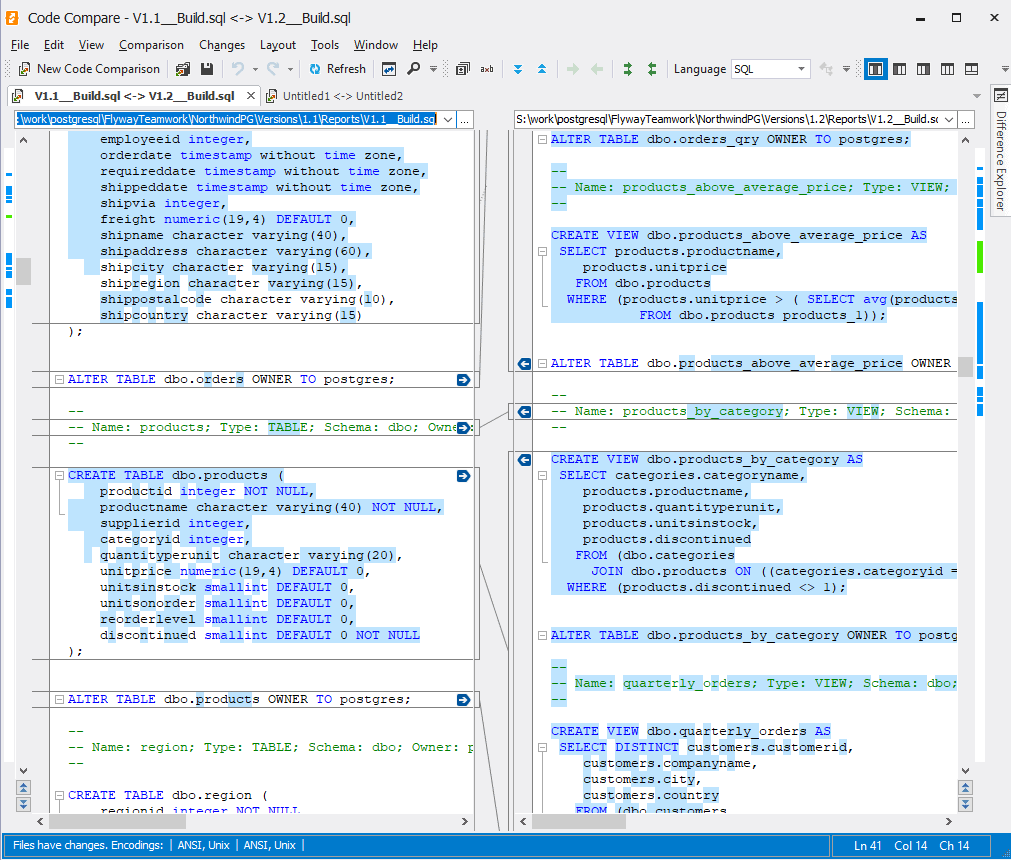Collapse the CREATE TABLE dbo.products code block
Image resolution: width=1011 pixels, height=860 pixels.
click(59, 476)
